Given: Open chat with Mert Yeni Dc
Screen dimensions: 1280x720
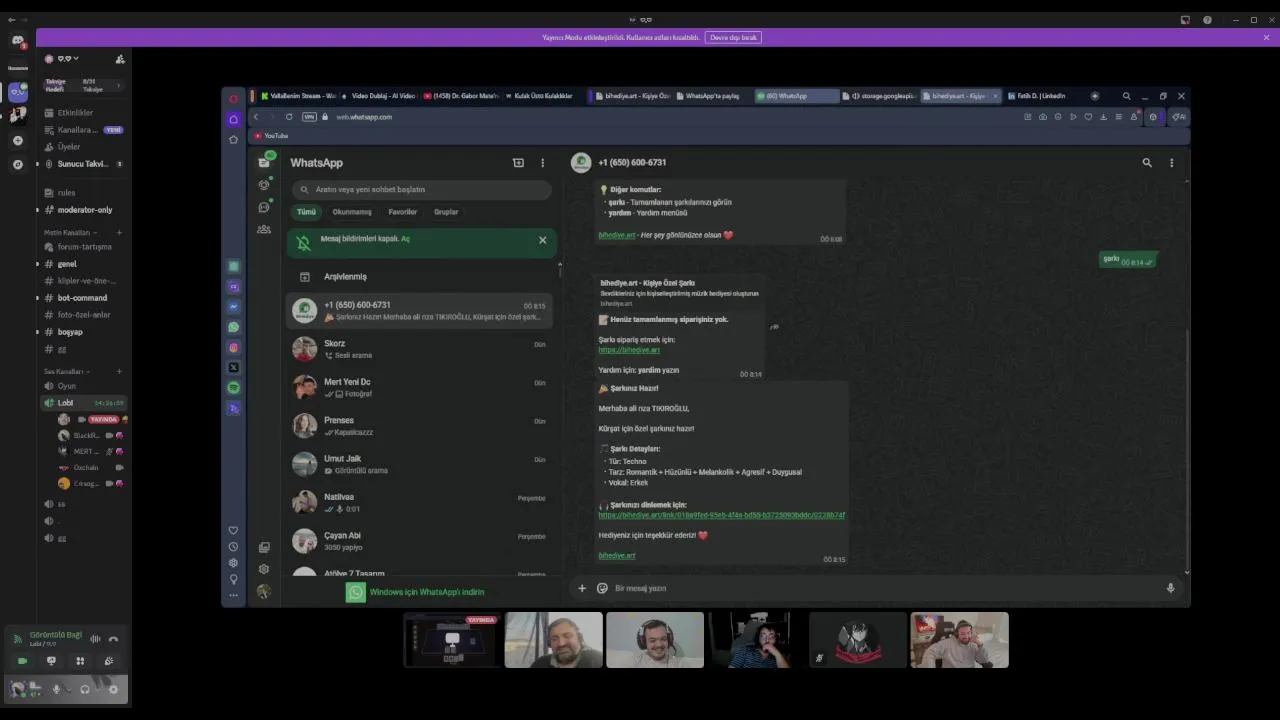Looking at the screenshot, I should click(x=420, y=387).
